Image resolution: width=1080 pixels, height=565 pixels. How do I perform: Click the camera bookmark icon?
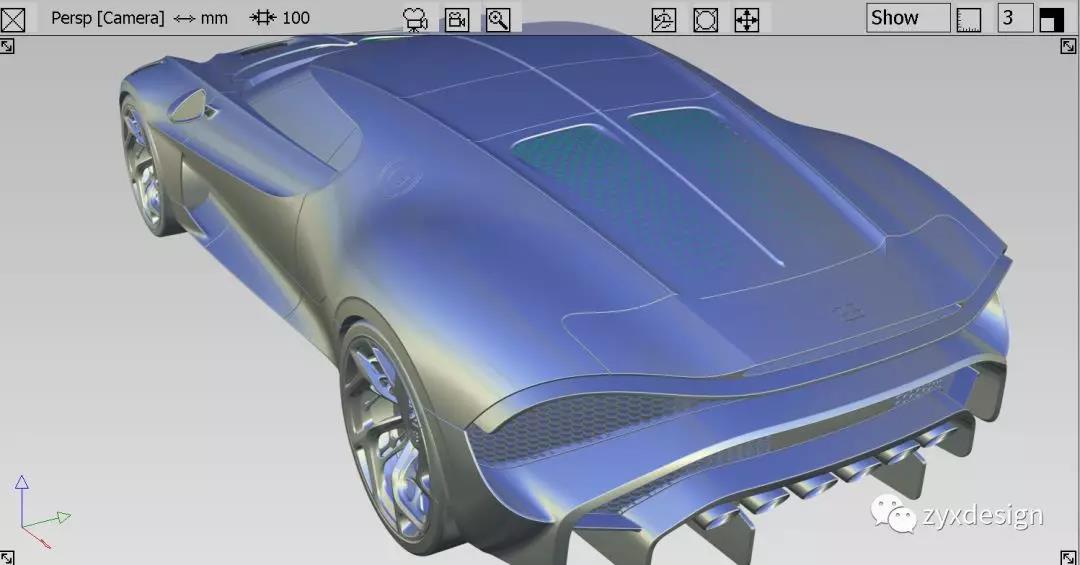pyautogui.click(x=457, y=20)
